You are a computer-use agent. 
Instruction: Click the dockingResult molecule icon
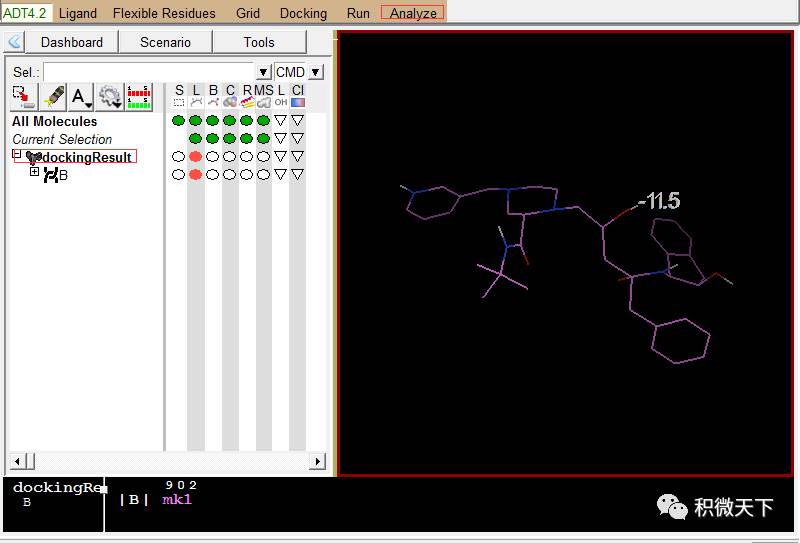click(x=34, y=157)
